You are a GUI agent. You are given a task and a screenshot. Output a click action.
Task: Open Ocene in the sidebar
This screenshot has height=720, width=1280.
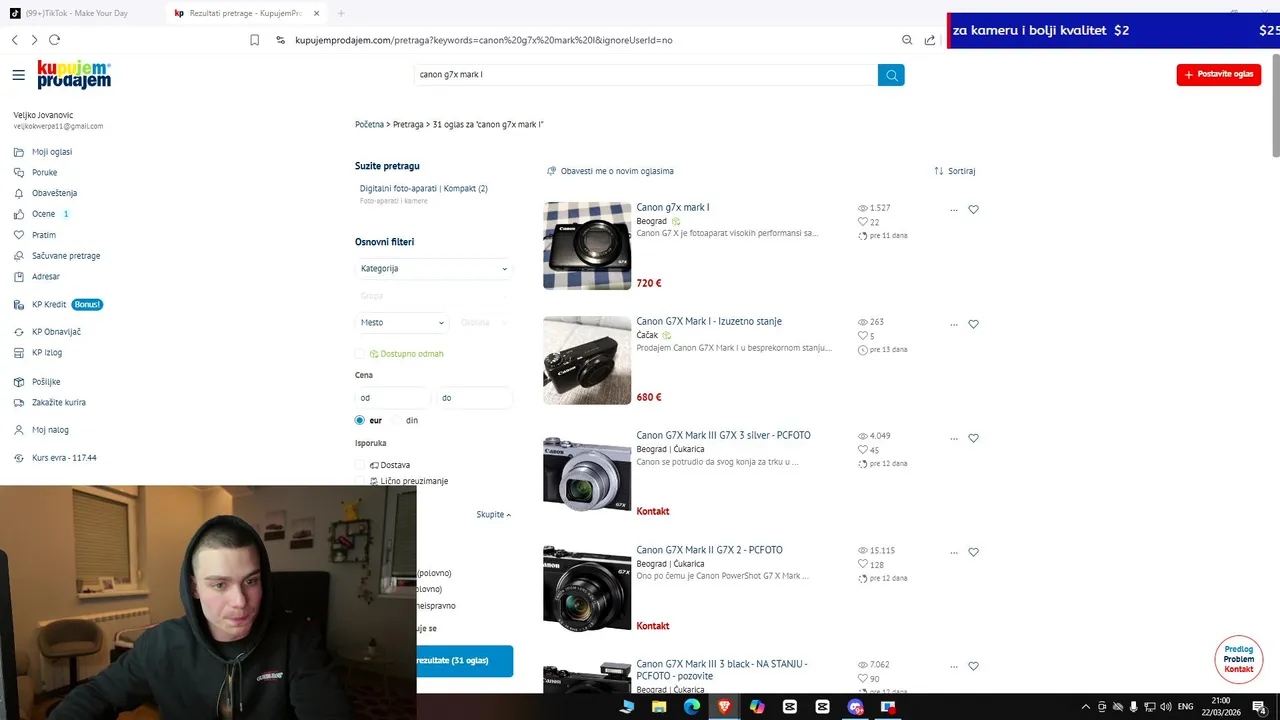43,214
